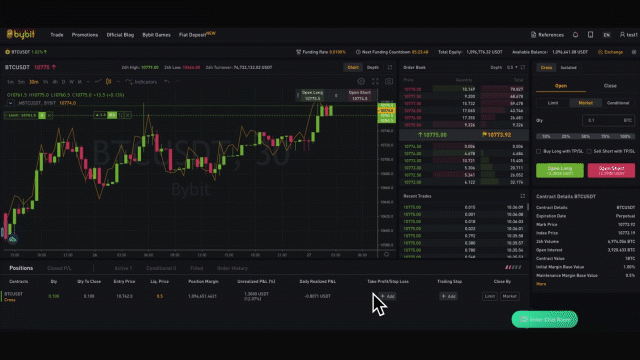Open the chart settings gear icon
Screen dimensions: 640x360
tap(361, 82)
